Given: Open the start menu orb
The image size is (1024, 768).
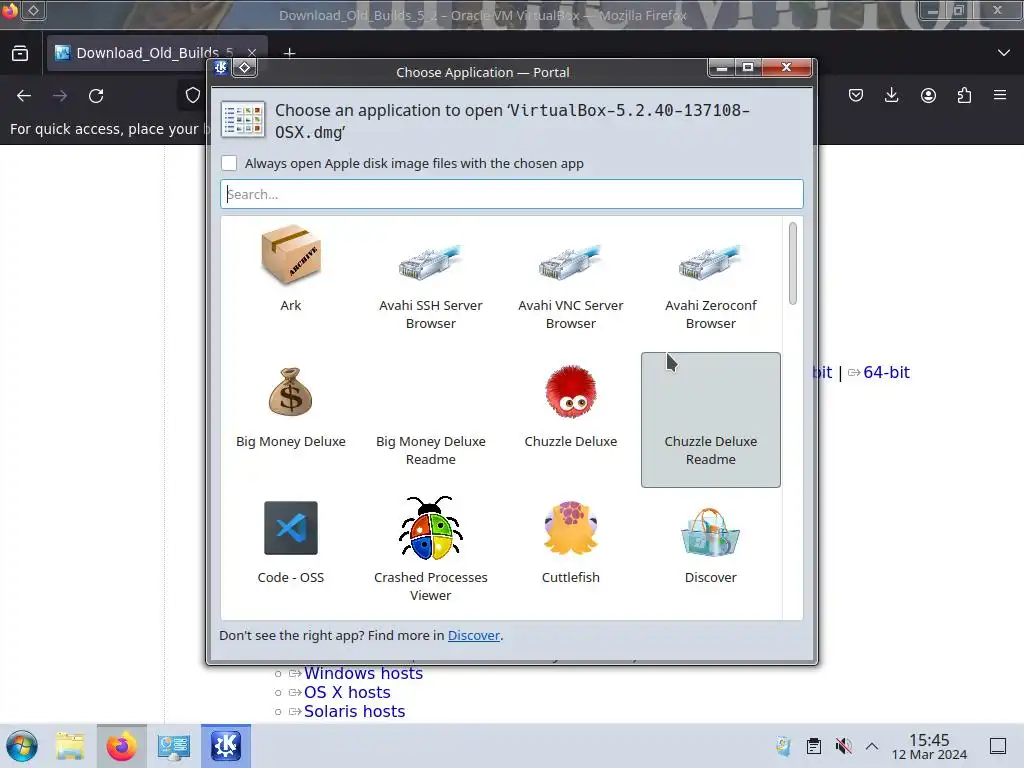Looking at the screenshot, I should pos(22,746).
